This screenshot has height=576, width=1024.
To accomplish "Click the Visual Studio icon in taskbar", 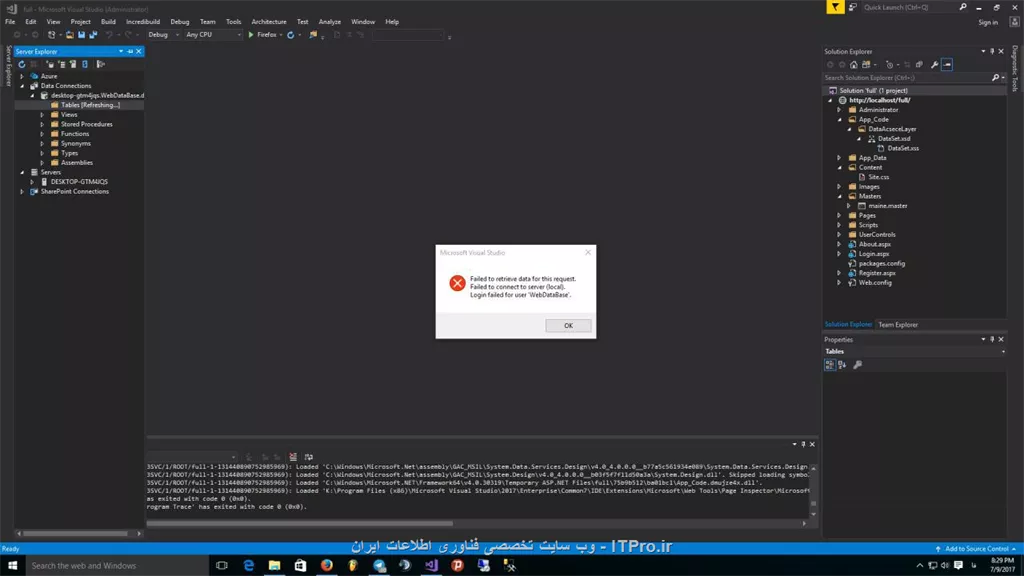I will [x=431, y=566].
